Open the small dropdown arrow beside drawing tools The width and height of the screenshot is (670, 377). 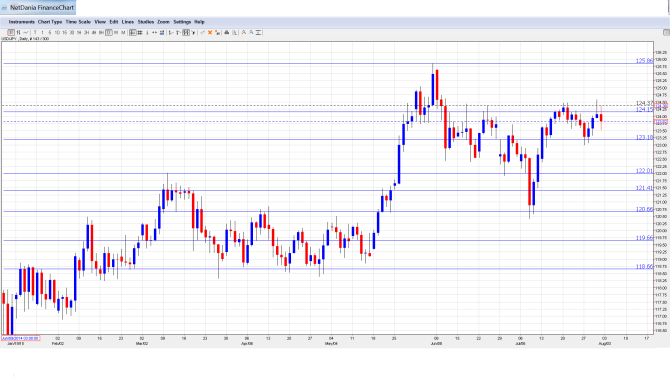pyautogui.click(x=193, y=32)
